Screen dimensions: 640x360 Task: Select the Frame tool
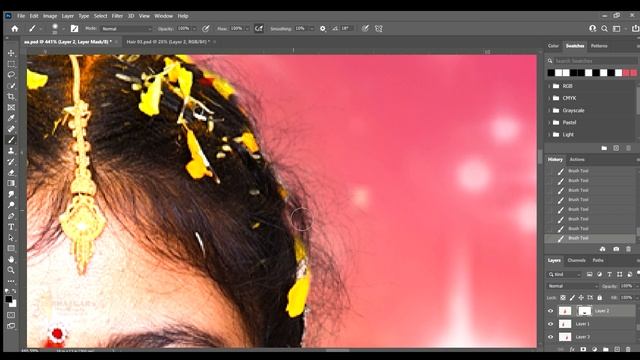pyautogui.click(x=11, y=107)
